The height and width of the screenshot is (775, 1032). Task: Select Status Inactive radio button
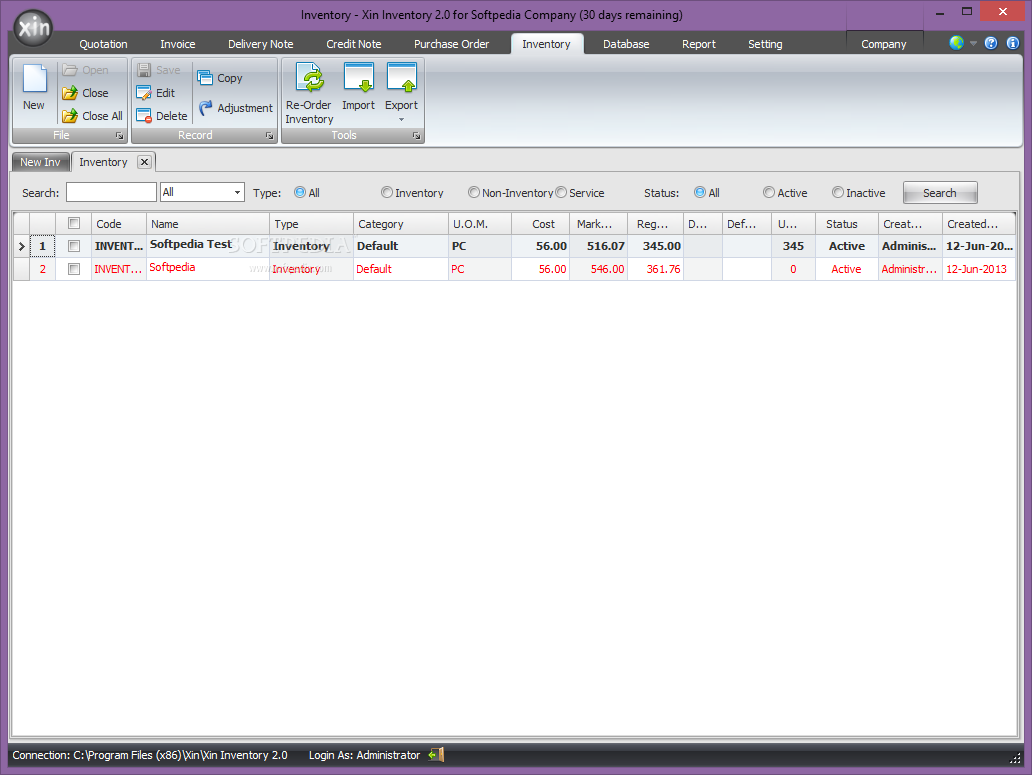pyautogui.click(x=838, y=192)
